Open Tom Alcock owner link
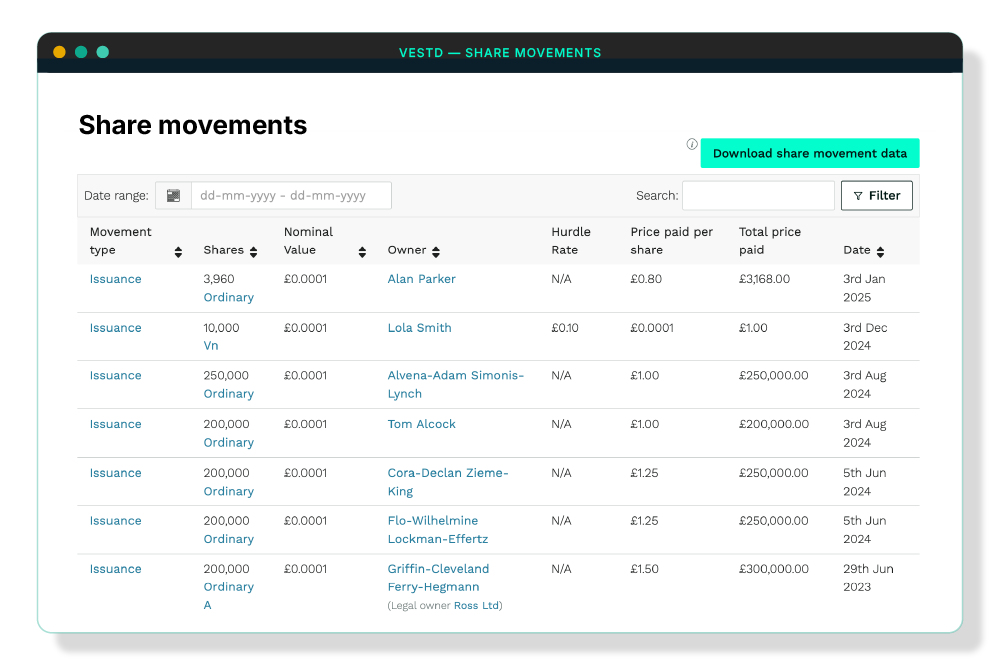Viewport: 1000px width, 666px height. coord(422,424)
